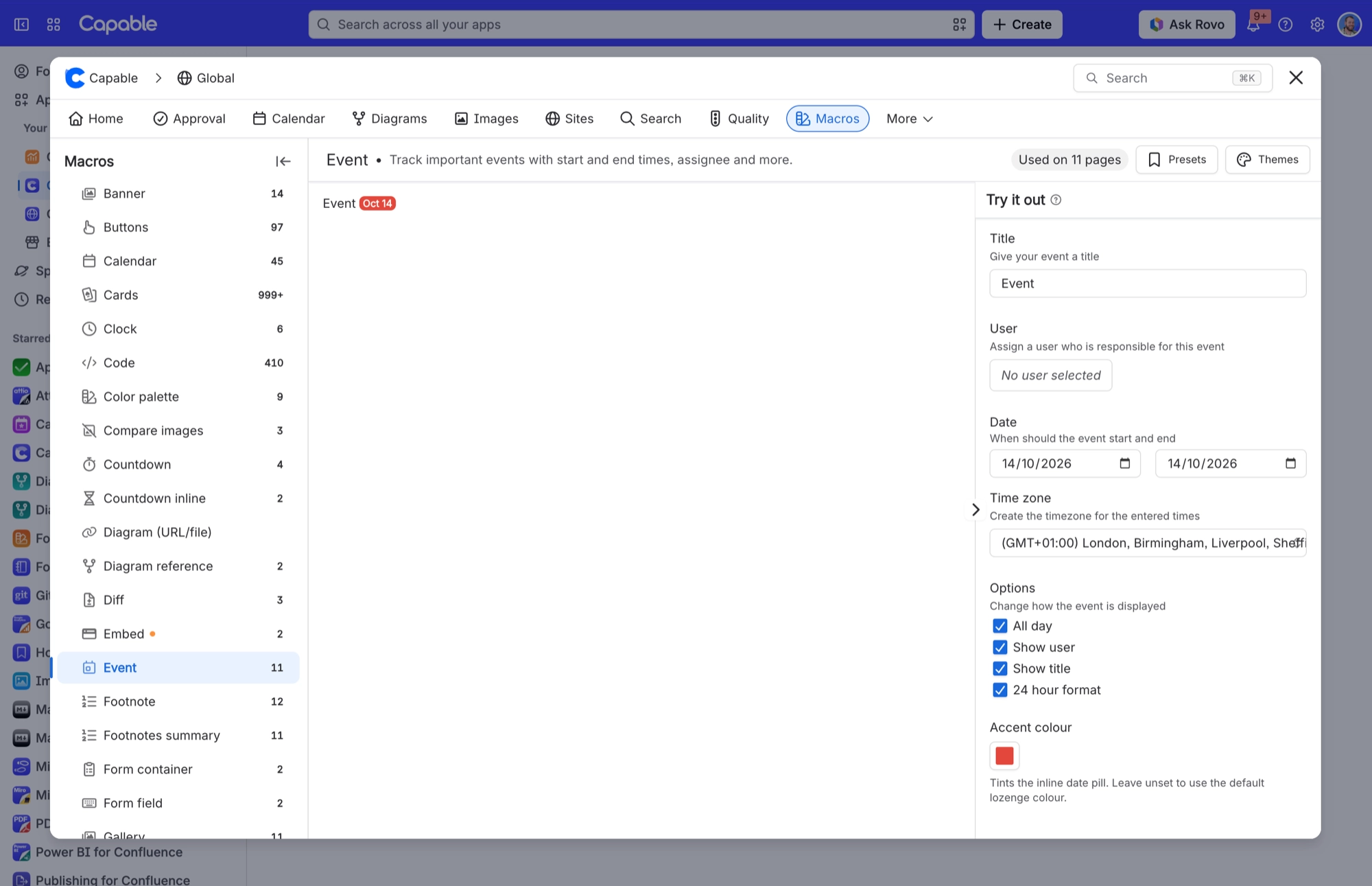The width and height of the screenshot is (1372, 886).
Task: Open settings gear in top bar
Action: click(x=1317, y=24)
